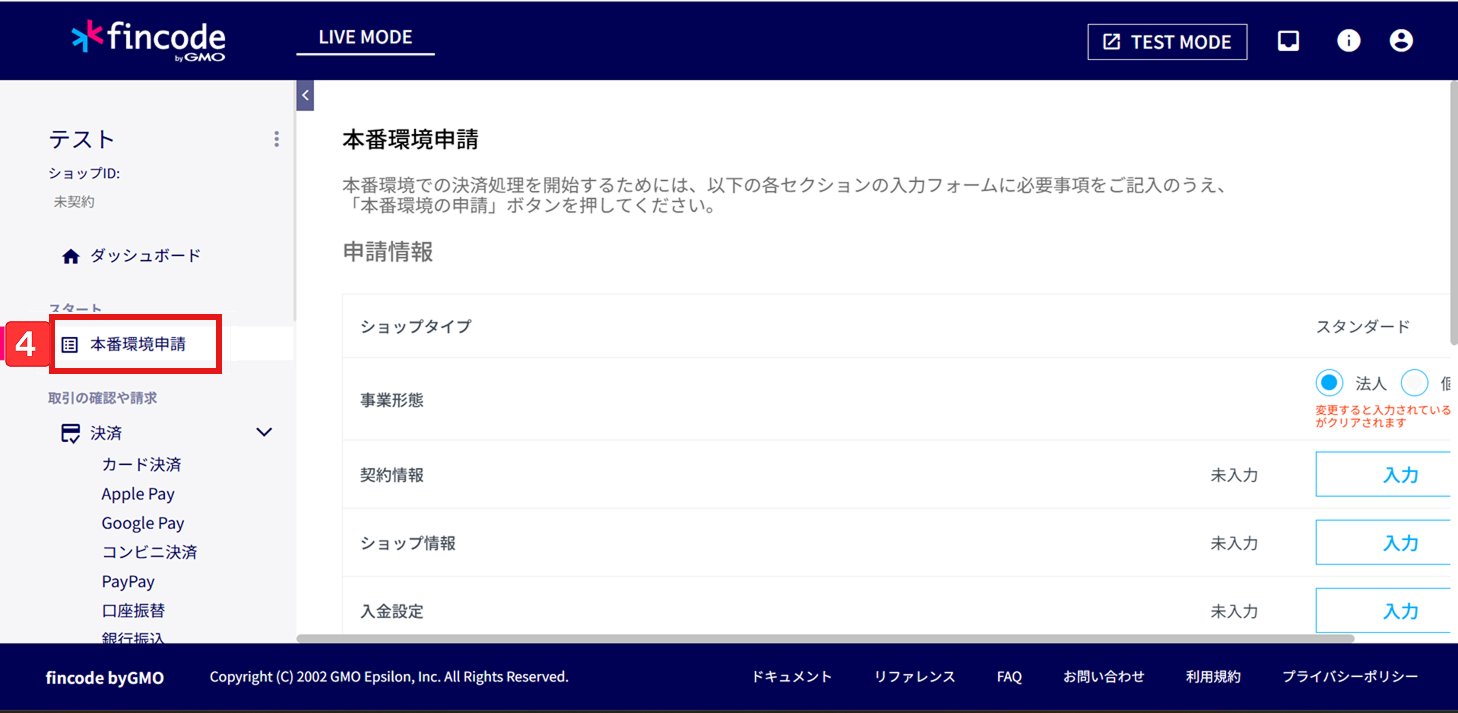Collapse the sidebar with the arrow handle
1458x713 pixels.
[x=305, y=96]
